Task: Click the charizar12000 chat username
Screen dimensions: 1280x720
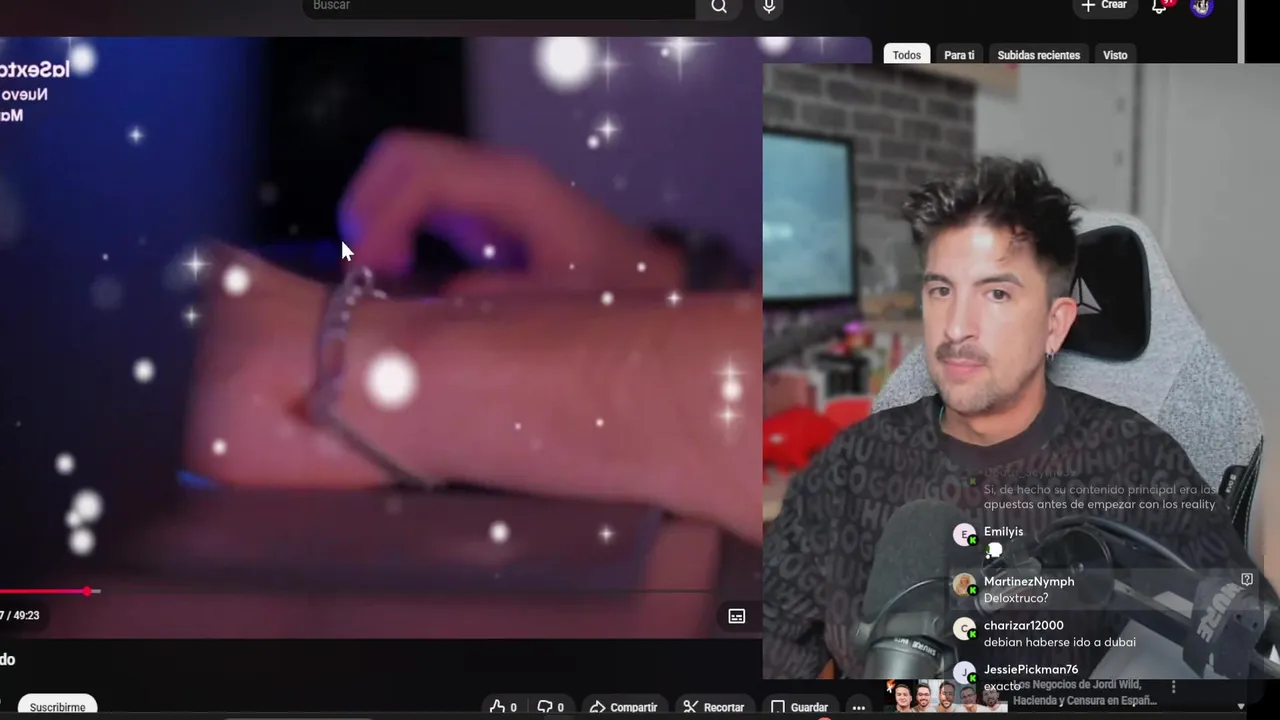Action: tap(1024, 625)
